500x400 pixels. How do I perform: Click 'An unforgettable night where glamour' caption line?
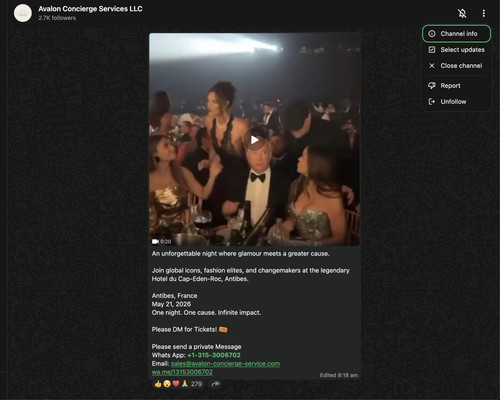(240, 254)
